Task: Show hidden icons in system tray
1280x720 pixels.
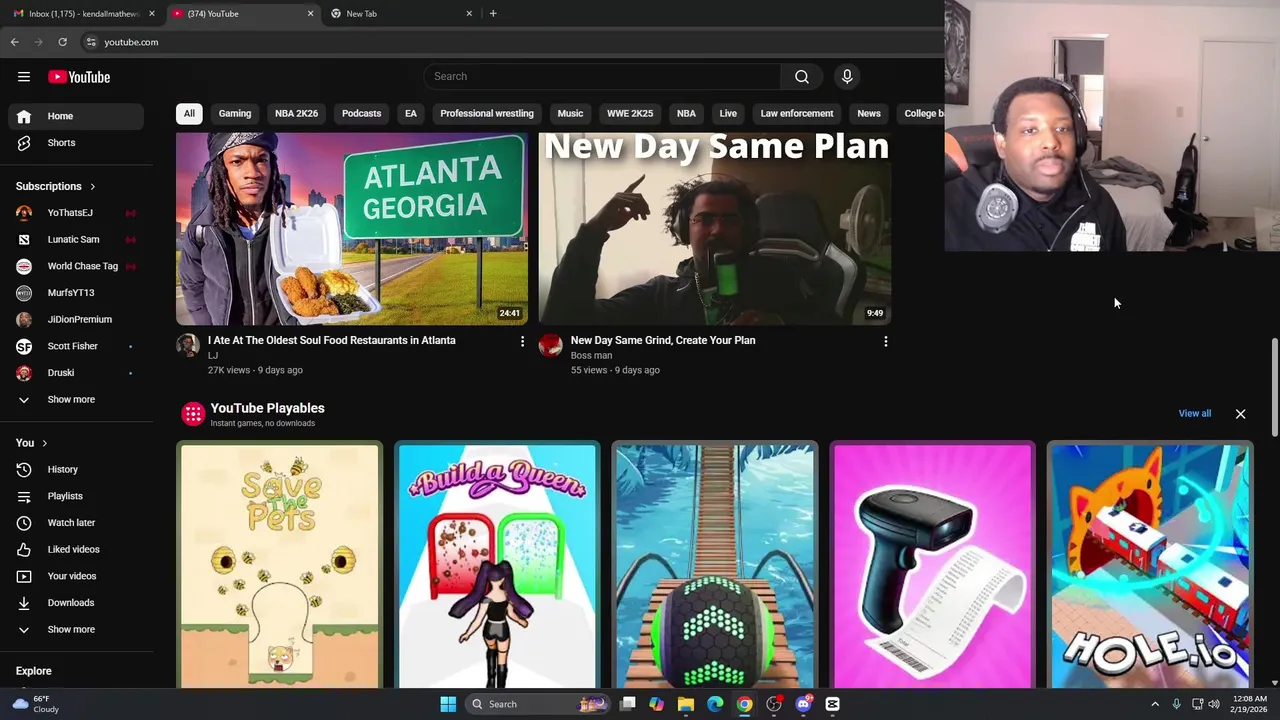Action: coord(1155,704)
